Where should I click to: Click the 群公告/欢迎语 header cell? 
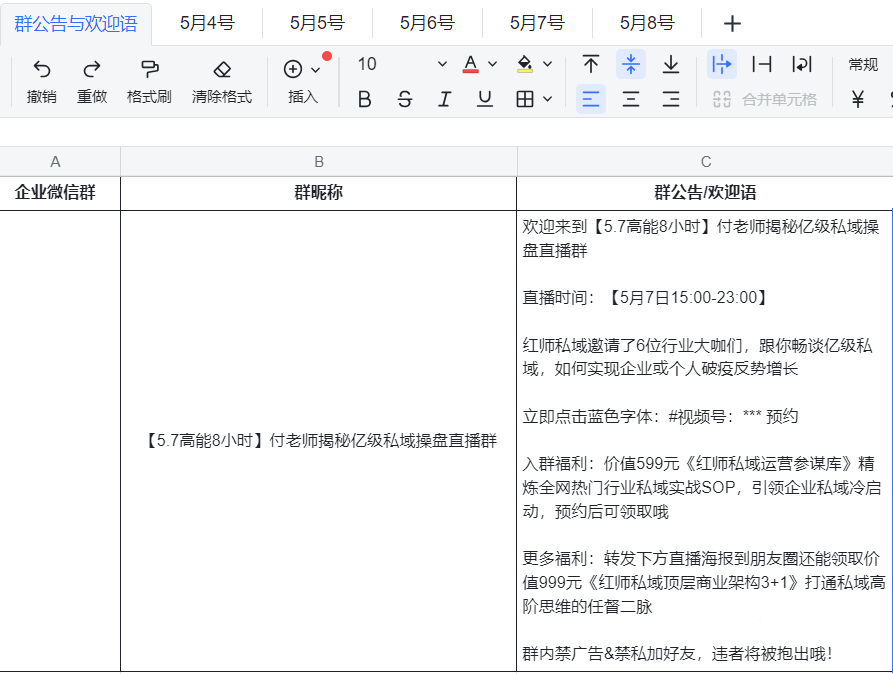(705, 193)
